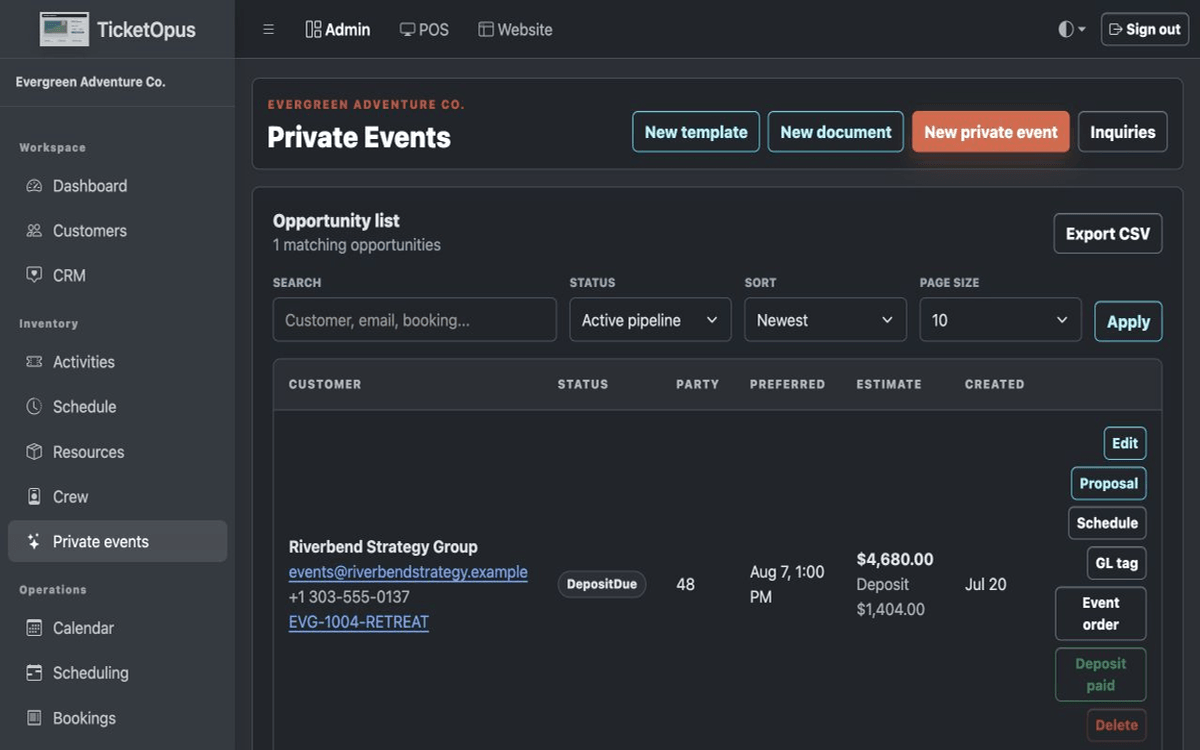Click the New private event button

click(991, 132)
